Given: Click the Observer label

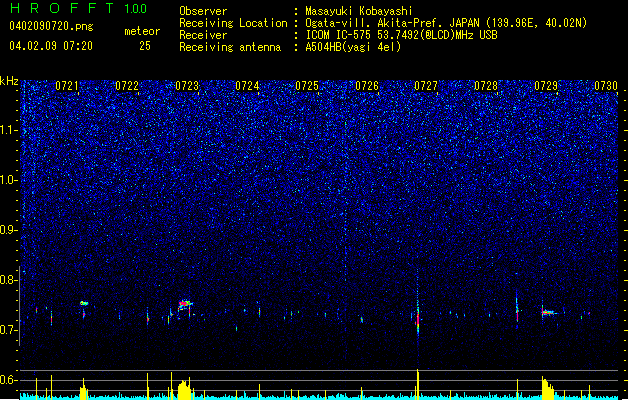Looking at the screenshot, I should (203, 11).
